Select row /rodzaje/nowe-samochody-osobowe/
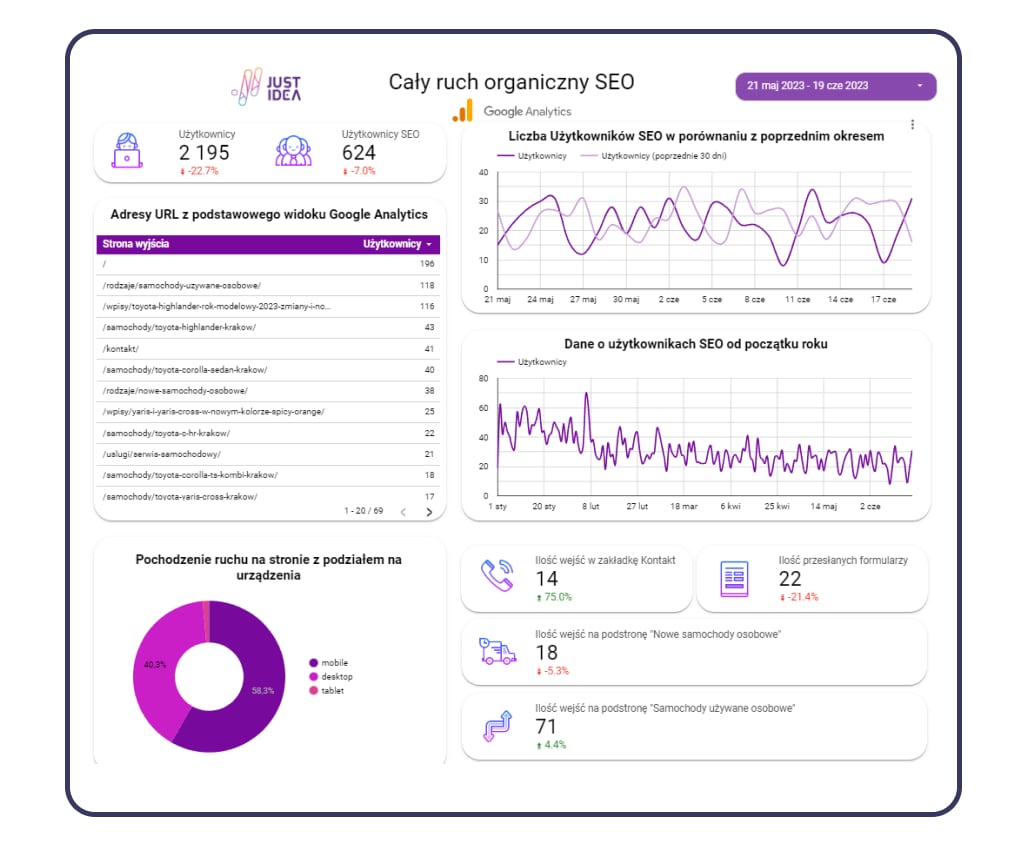 (x=268, y=390)
